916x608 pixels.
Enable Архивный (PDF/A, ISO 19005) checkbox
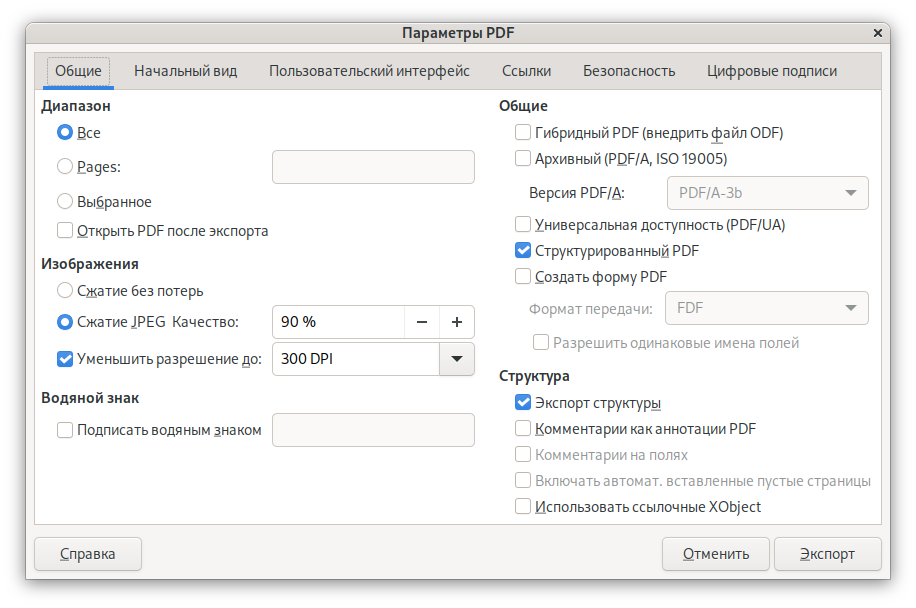(x=522, y=158)
